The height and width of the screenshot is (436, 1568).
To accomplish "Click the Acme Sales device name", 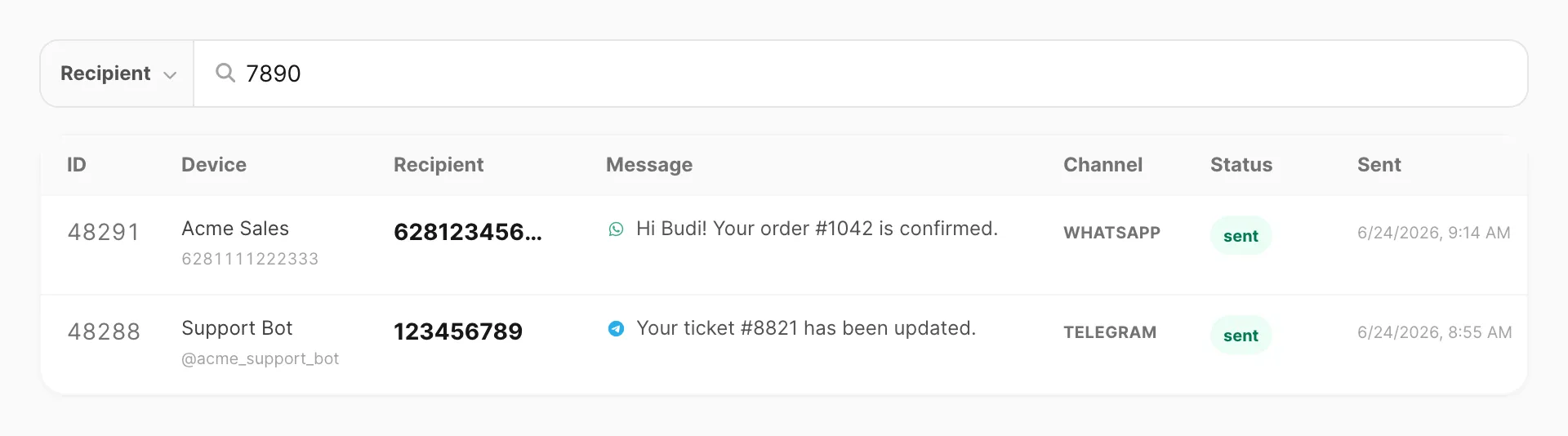I will click(x=235, y=229).
